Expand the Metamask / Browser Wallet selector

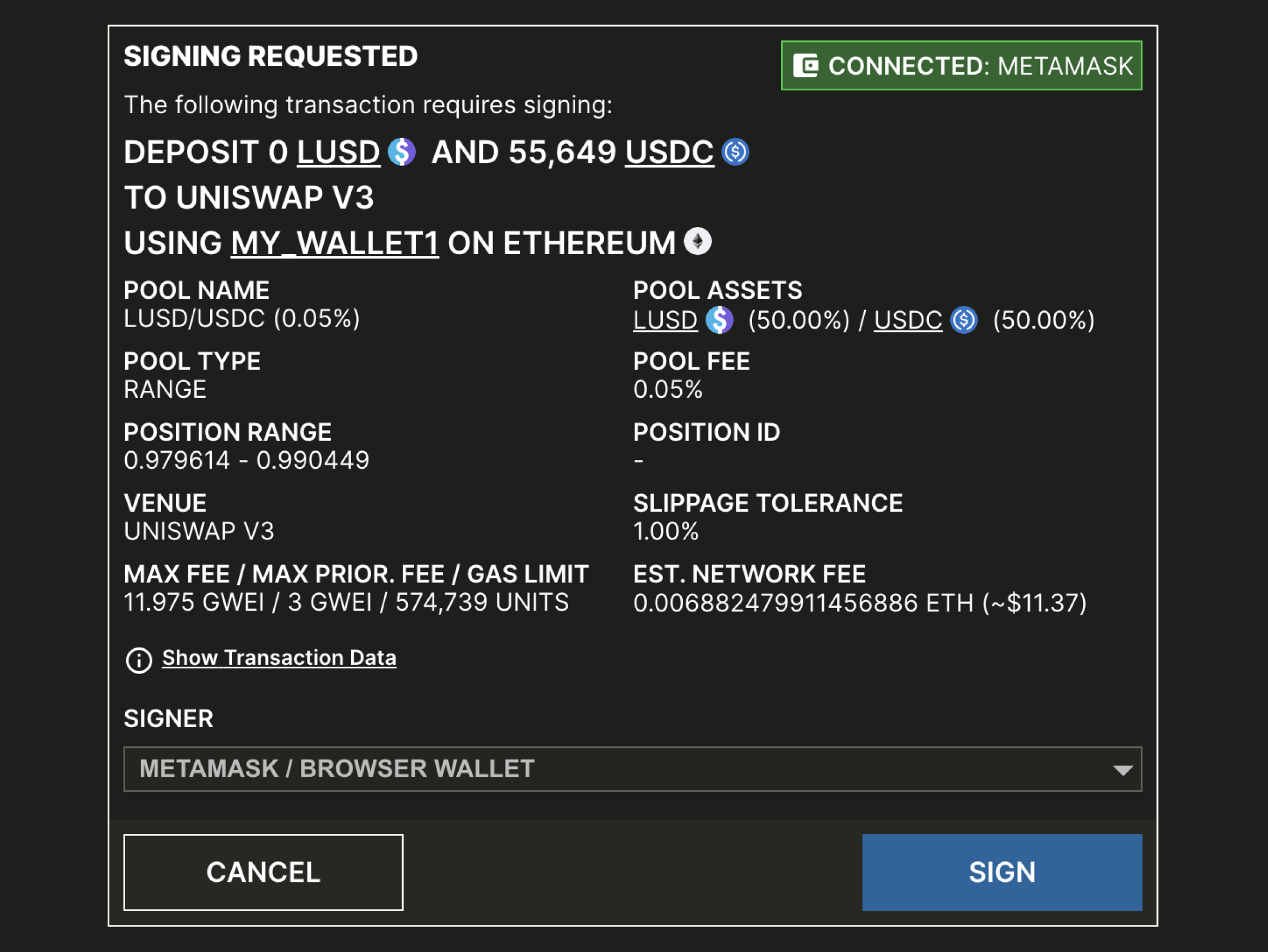(x=633, y=769)
